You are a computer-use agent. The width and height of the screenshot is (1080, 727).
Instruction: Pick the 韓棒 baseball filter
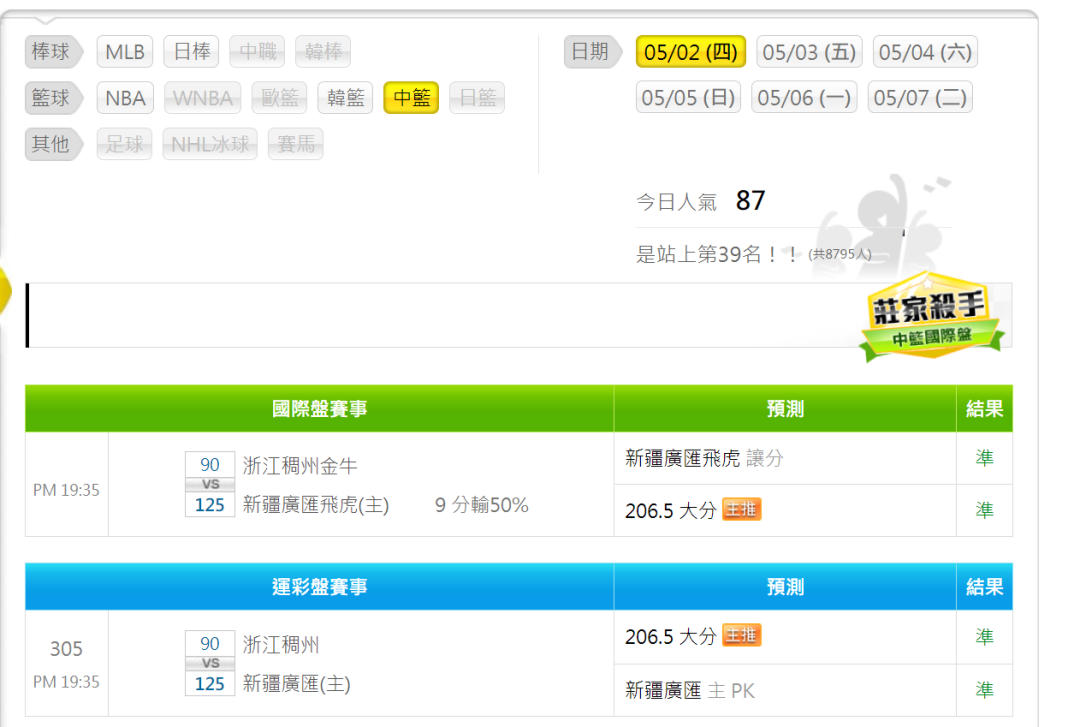coord(323,52)
